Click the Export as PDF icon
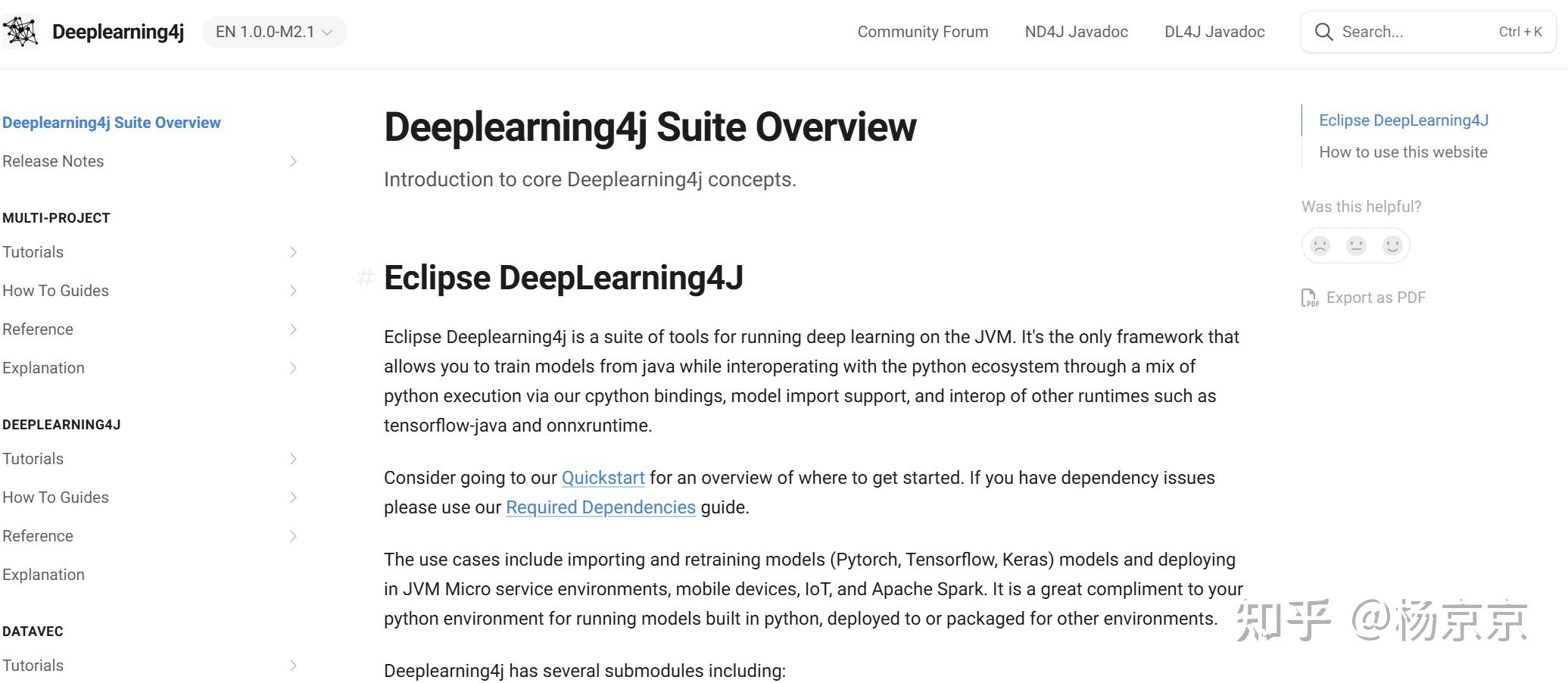Image resolution: width=1568 pixels, height=683 pixels. click(x=1310, y=297)
